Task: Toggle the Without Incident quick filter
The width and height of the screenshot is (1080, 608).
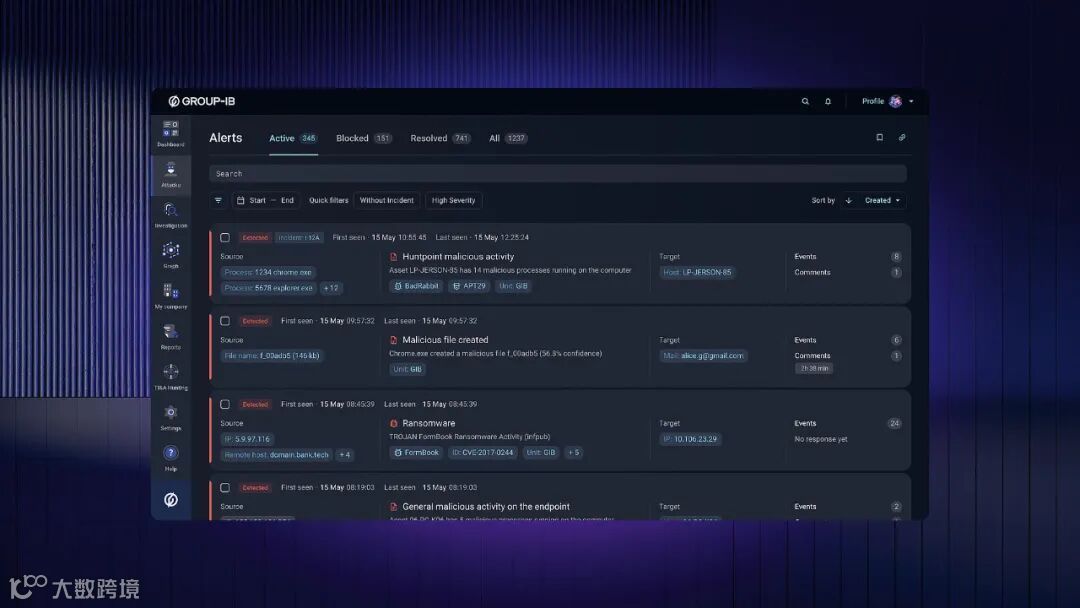Action: [386, 200]
